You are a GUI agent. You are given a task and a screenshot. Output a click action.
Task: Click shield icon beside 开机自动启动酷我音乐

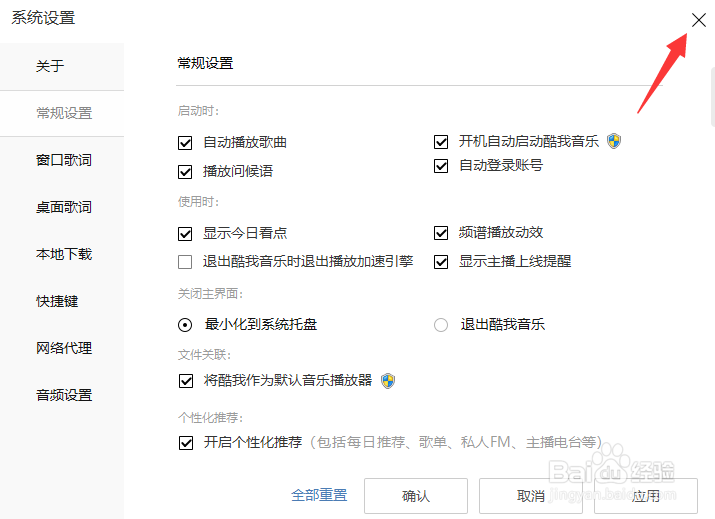pos(614,141)
